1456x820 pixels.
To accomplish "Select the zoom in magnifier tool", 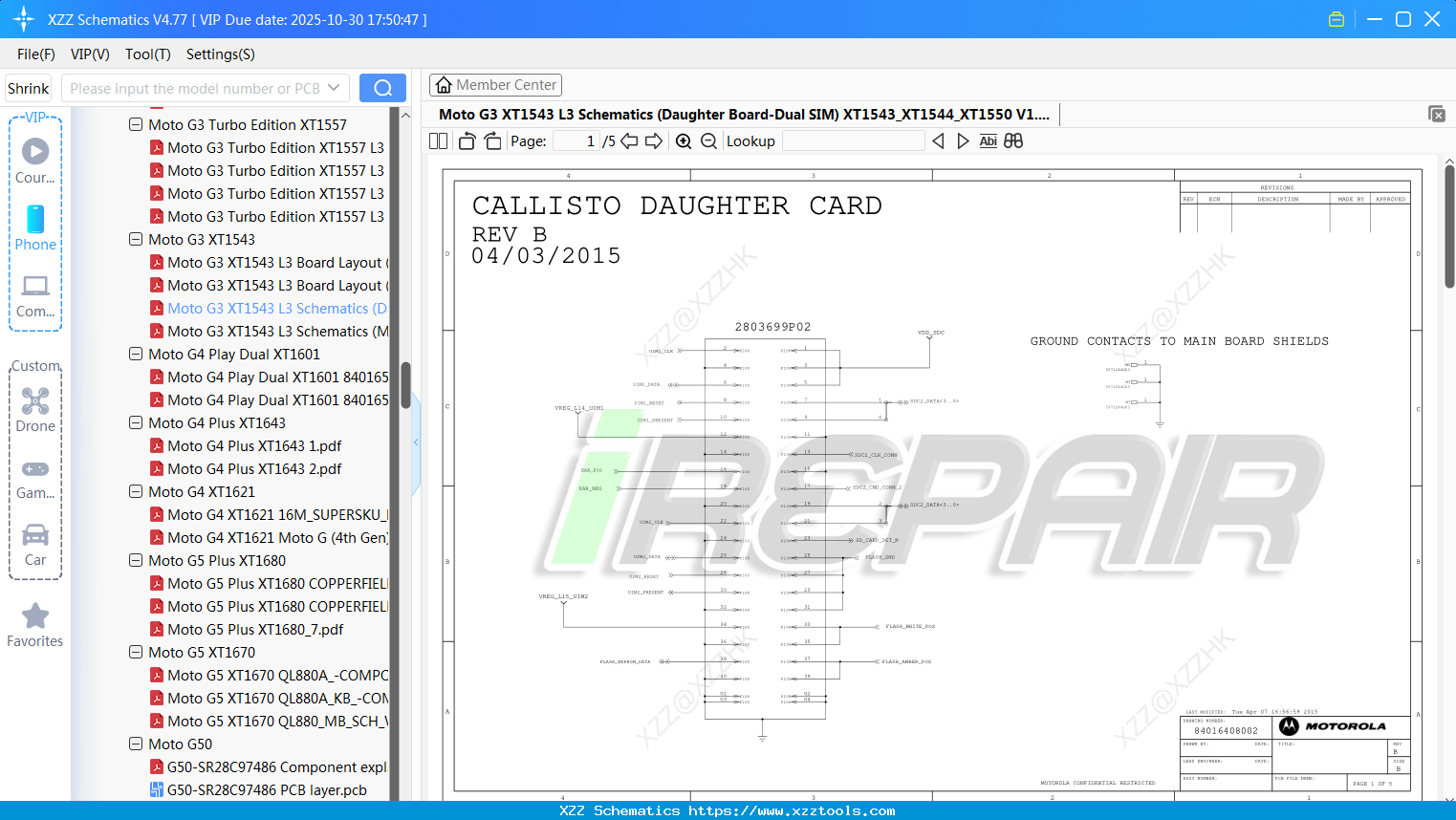I will [684, 140].
